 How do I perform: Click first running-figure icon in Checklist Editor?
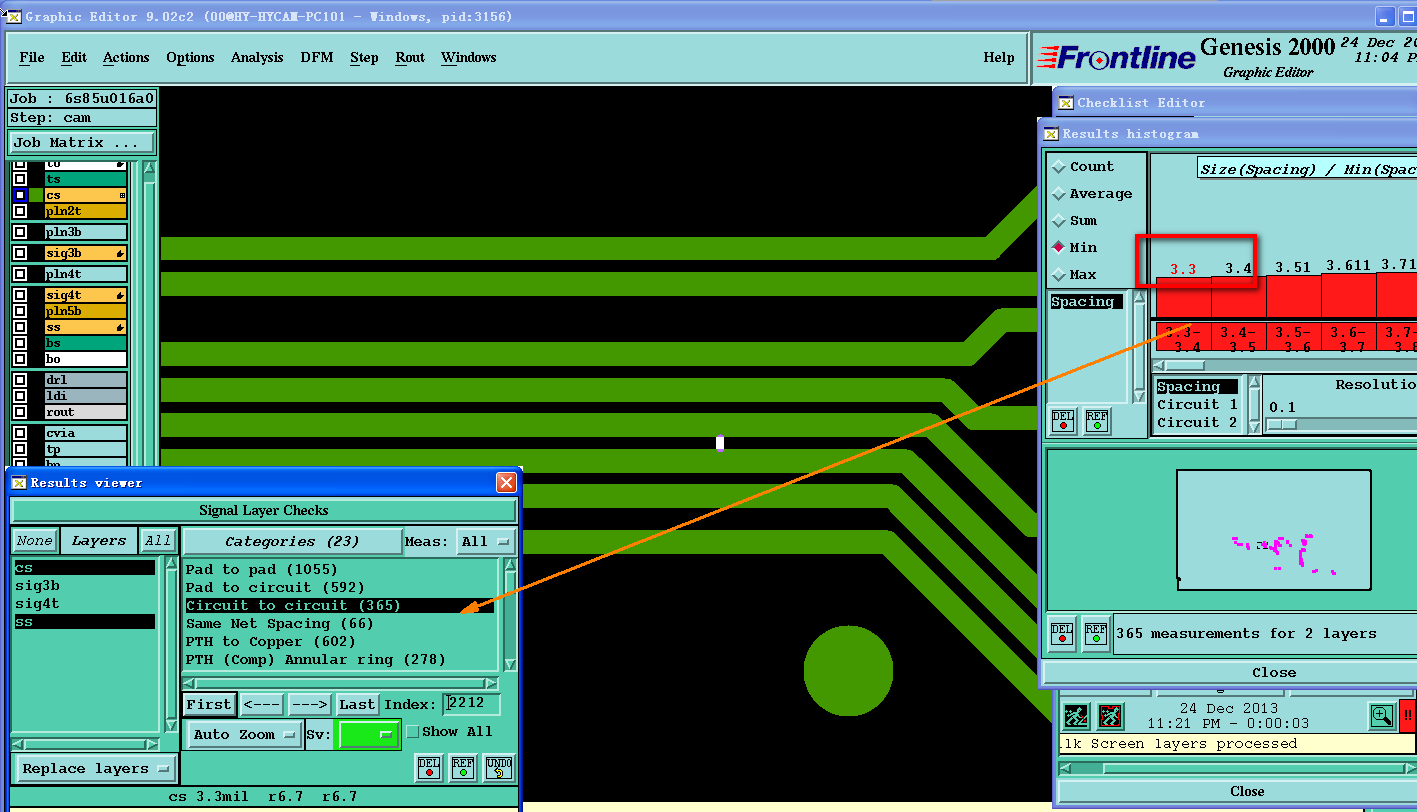(x=1076, y=715)
